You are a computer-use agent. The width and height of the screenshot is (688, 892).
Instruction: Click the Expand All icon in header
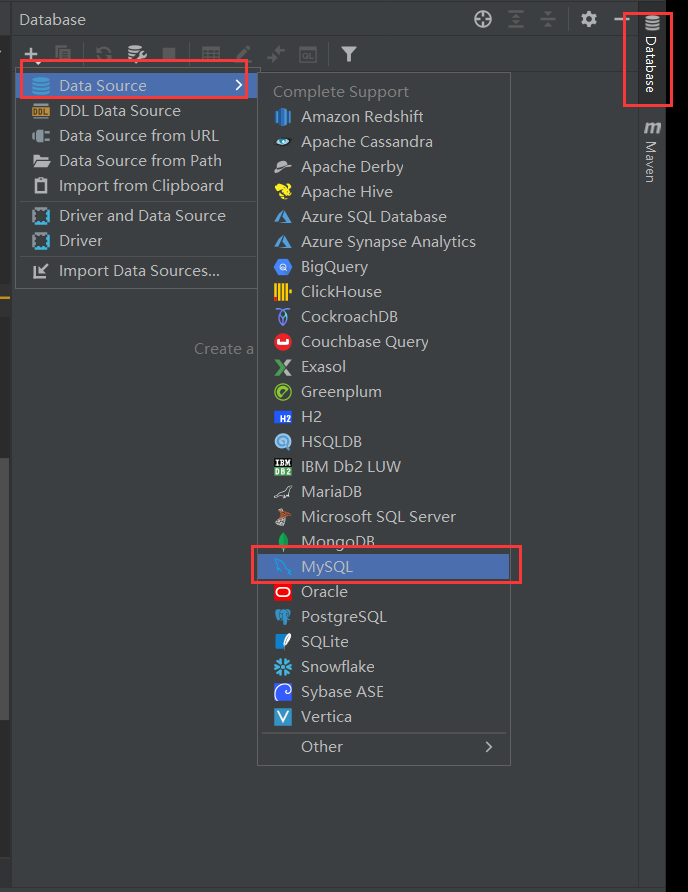pyautogui.click(x=516, y=19)
